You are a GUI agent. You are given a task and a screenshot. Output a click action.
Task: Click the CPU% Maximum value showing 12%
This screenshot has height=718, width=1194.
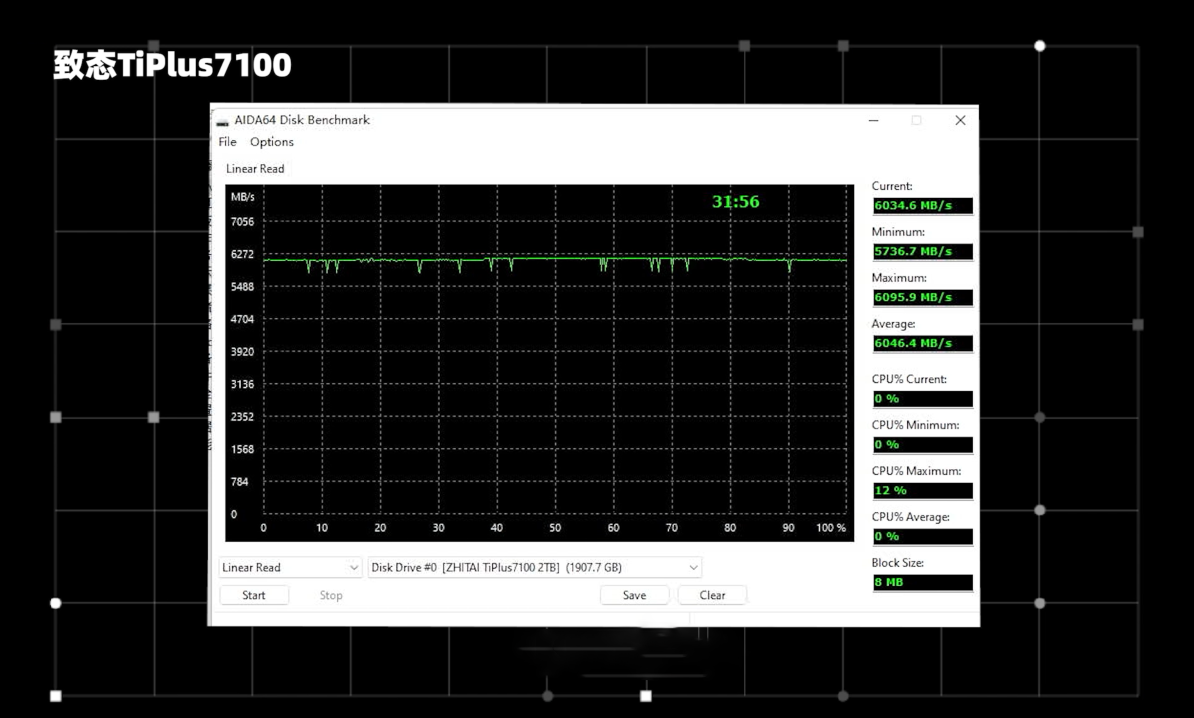click(922, 490)
